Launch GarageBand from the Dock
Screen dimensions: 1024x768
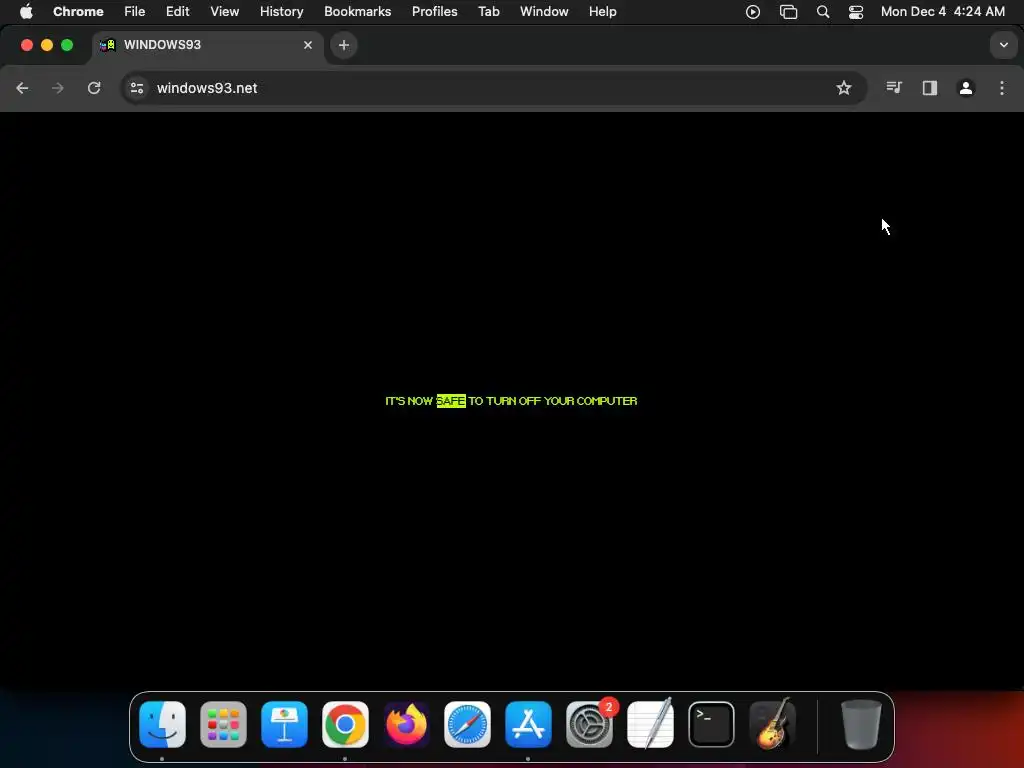tap(773, 724)
